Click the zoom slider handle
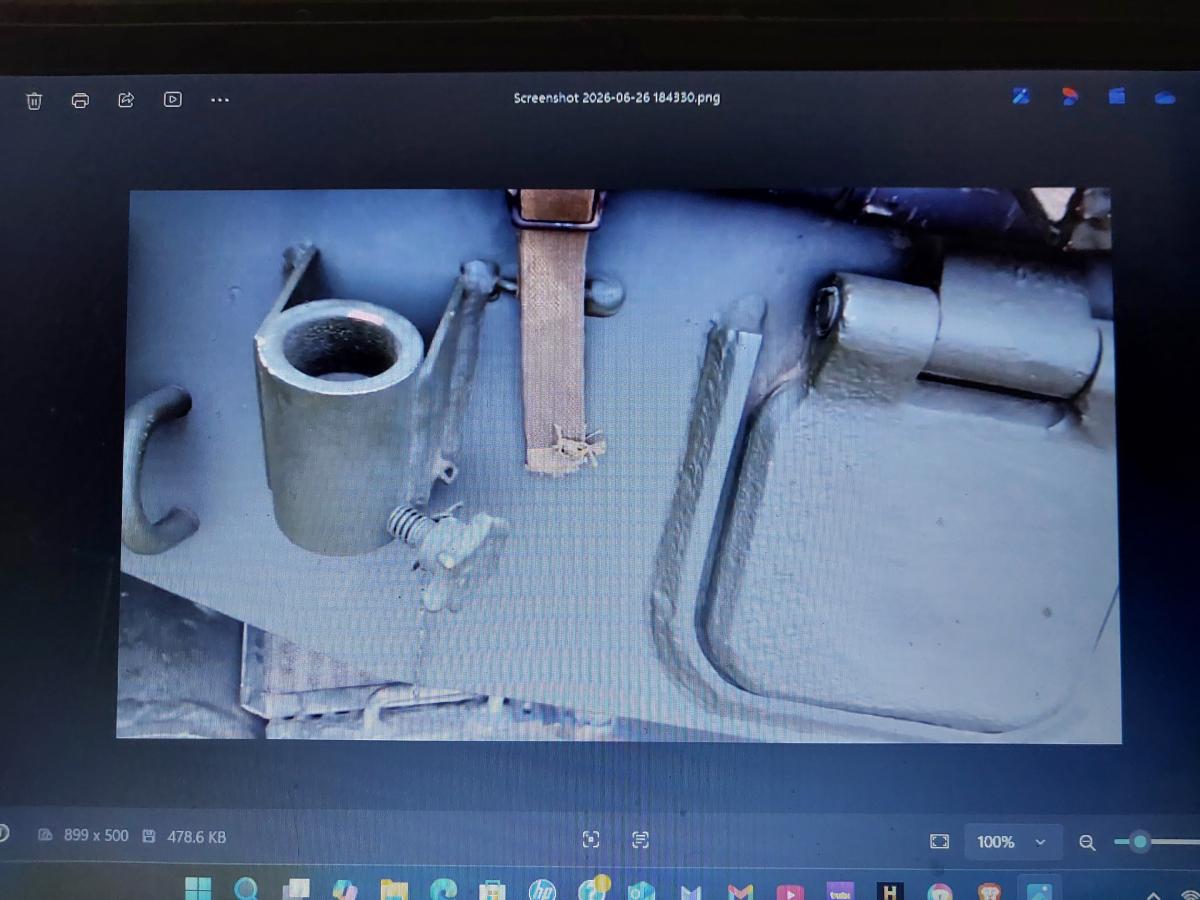1200x900 pixels. click(x=1139, y=842)
